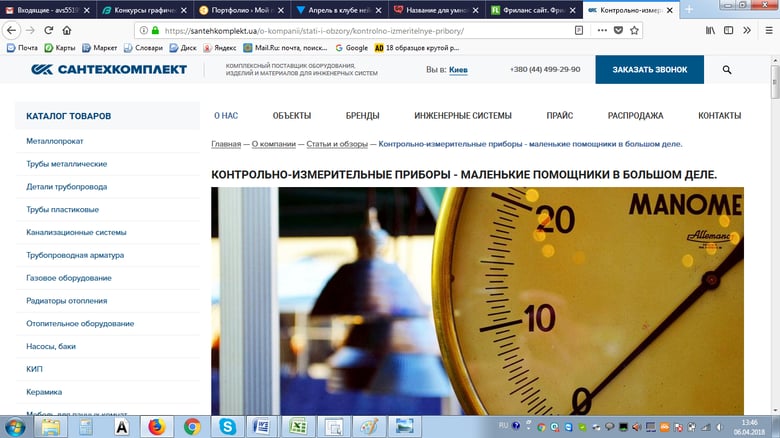Open Skype from the taskbar
780x438 pixels.
coord(227,427)
